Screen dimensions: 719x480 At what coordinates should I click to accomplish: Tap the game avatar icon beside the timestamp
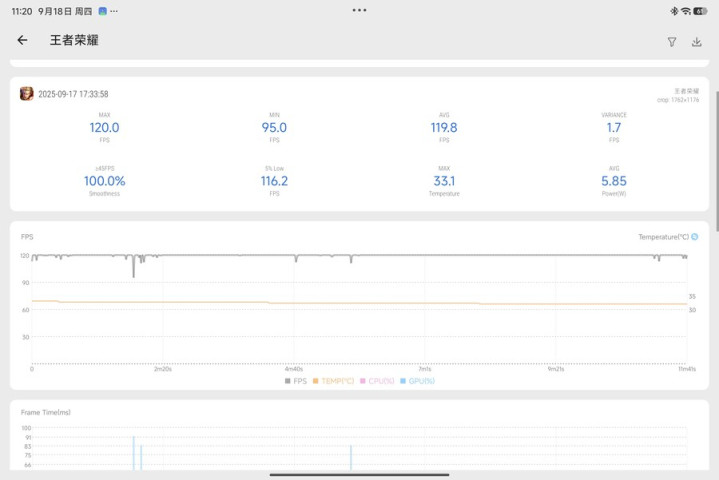click(27, 94)
